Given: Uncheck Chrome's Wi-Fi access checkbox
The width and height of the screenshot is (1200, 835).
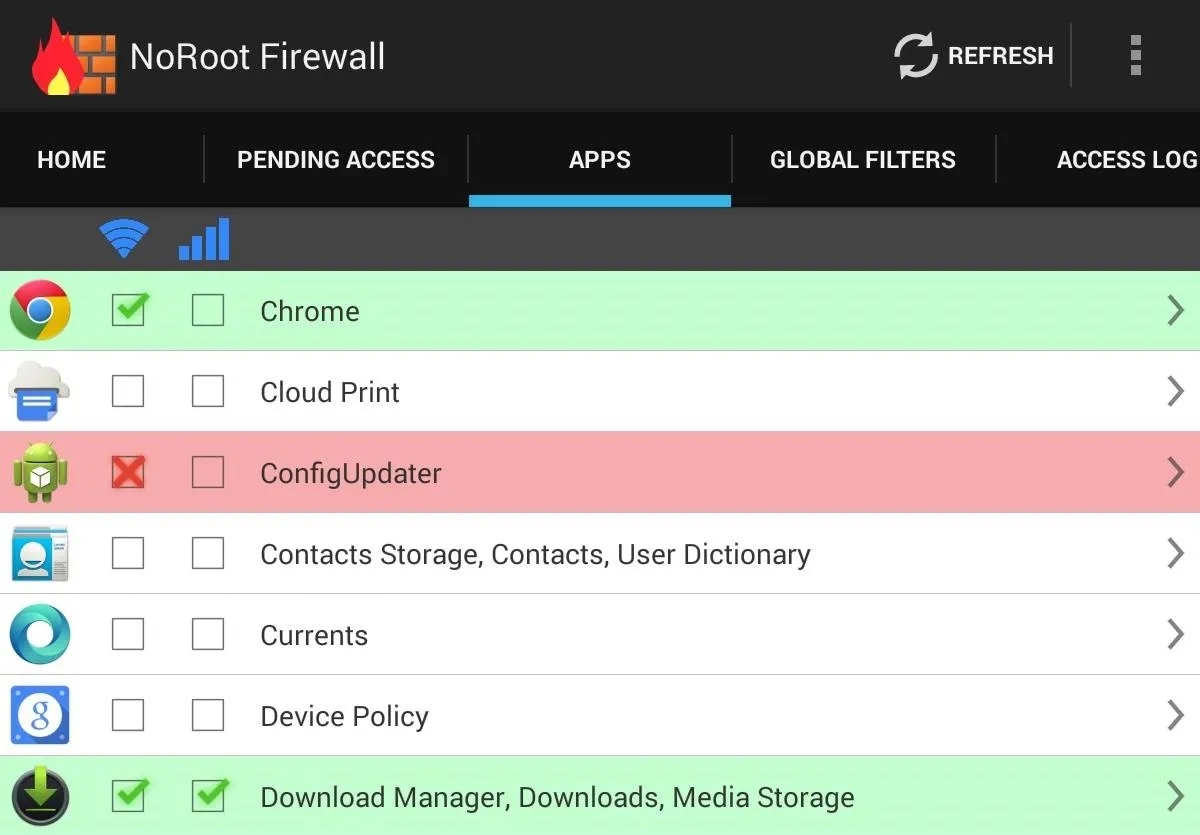Looking at the screenshot, I should coord(128,311).
